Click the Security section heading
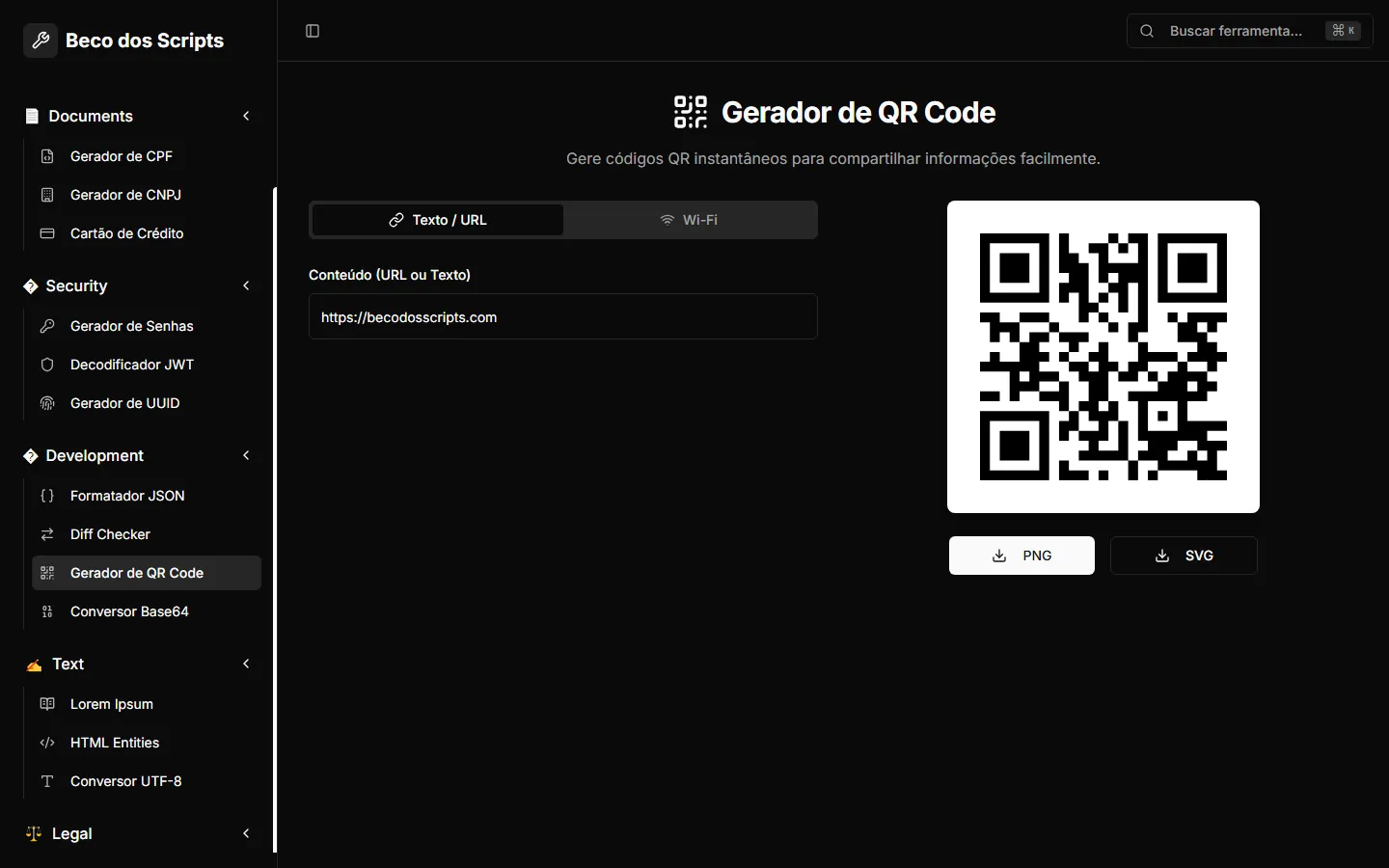The height and width of the screenshot is (868, 1389). 76,285
